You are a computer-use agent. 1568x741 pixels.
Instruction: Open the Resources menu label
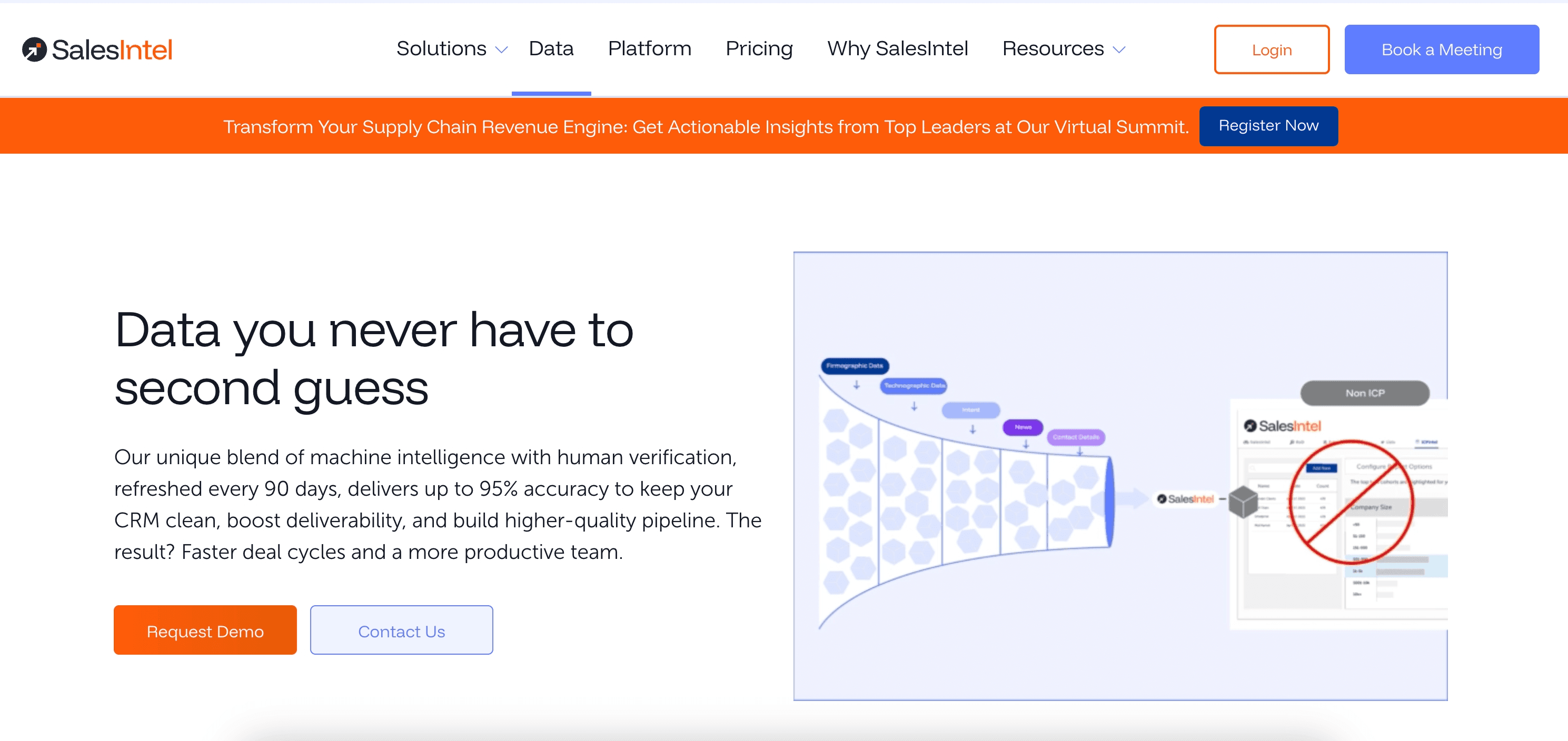tap(1053, 48)
